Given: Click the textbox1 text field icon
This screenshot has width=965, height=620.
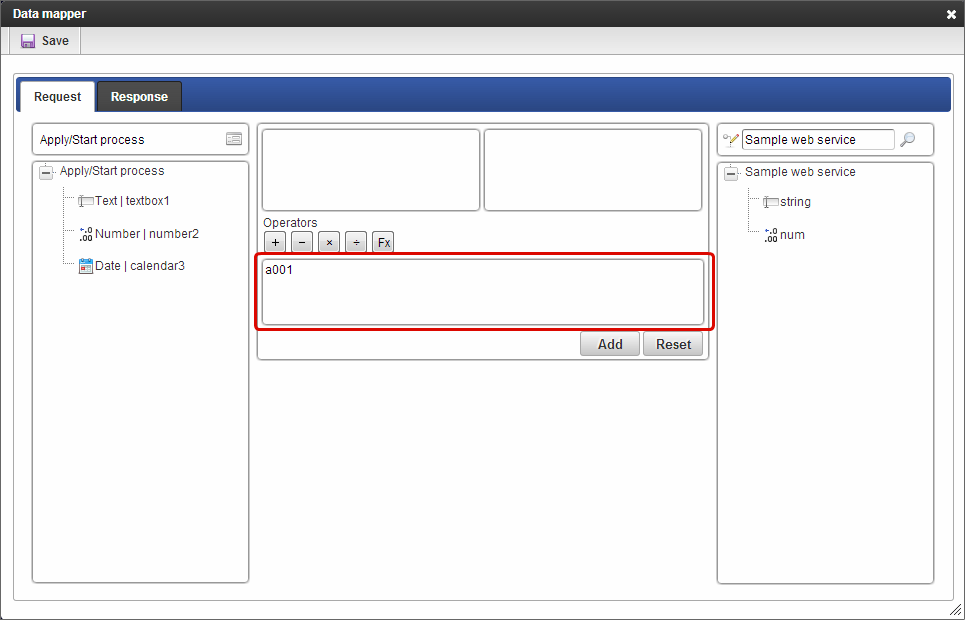Looking at the screenshot, I should pos(86,201).
